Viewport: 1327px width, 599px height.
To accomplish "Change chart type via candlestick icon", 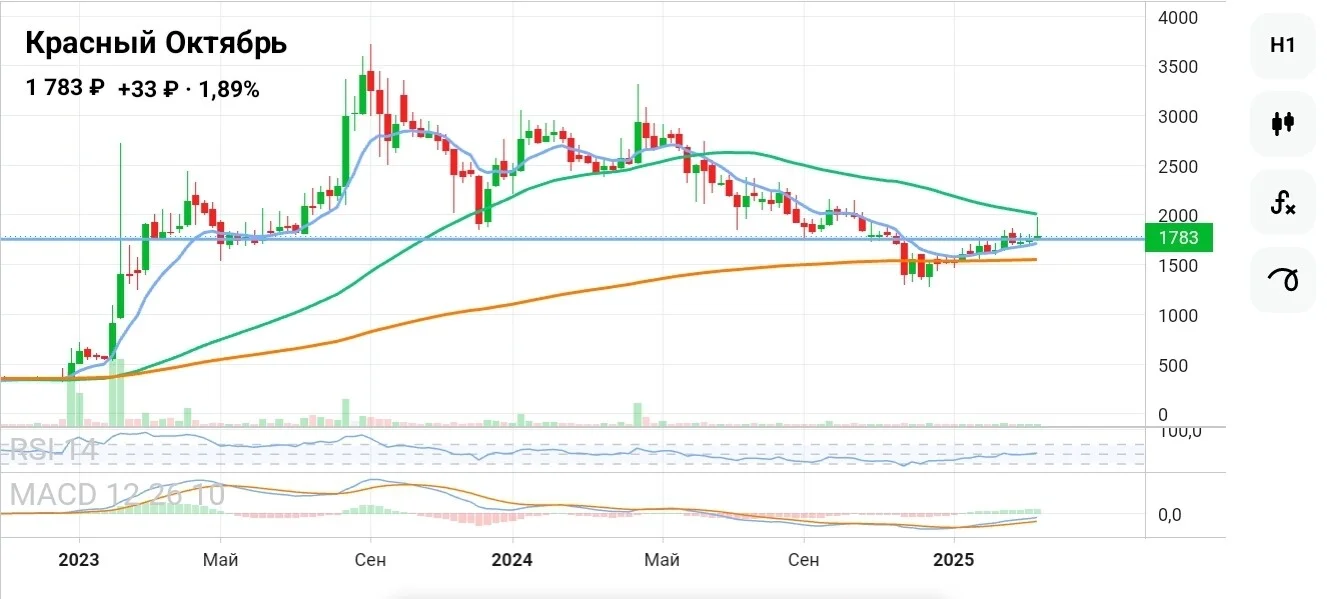I will (x=1283, y=124).
